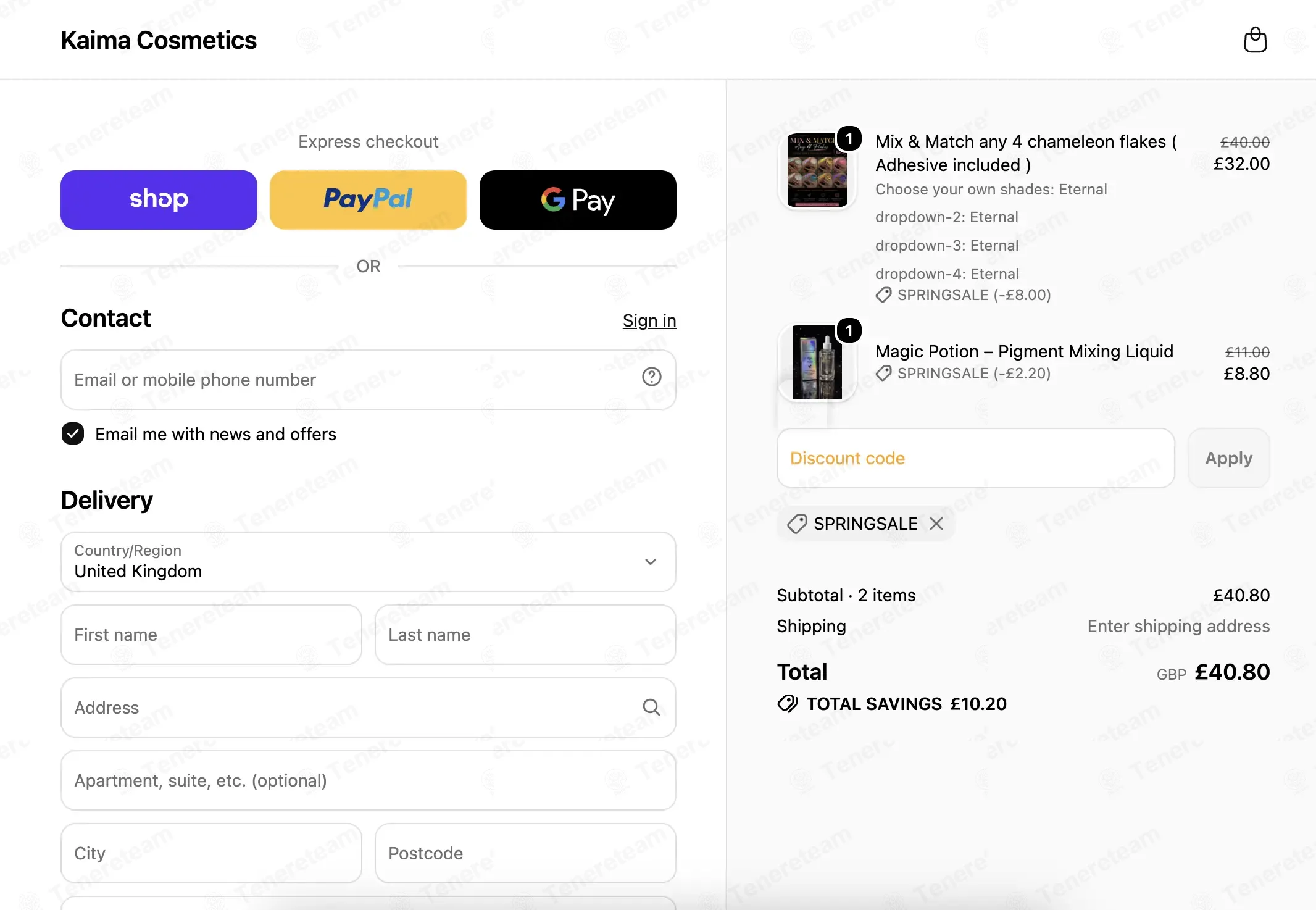Focus the Discount code input field
This screenshot has width=1316, height=910.
[975, 458]
